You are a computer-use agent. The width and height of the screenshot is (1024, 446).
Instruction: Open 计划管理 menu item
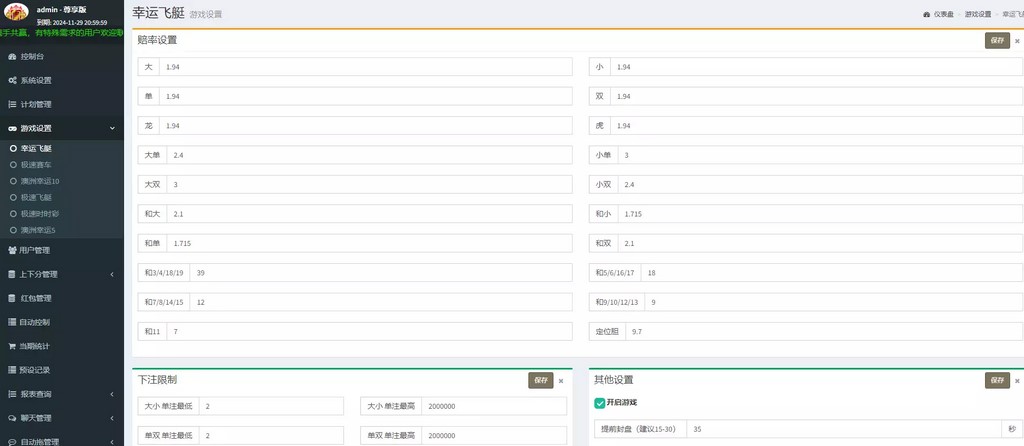click(62, 104)
